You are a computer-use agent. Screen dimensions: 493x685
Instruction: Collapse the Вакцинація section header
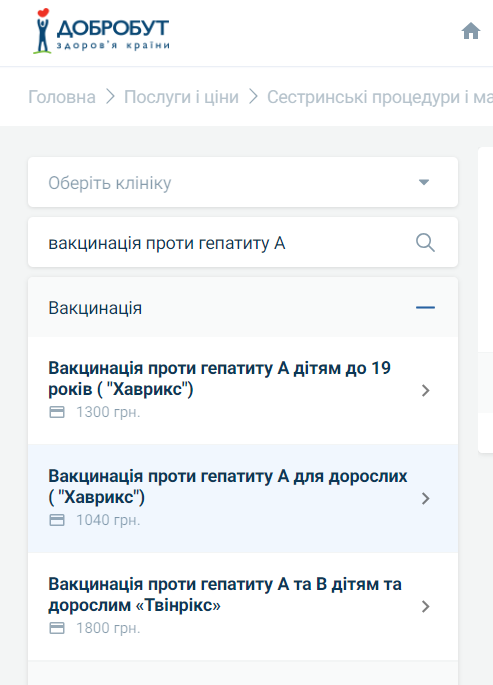click(x=243, y=308)
